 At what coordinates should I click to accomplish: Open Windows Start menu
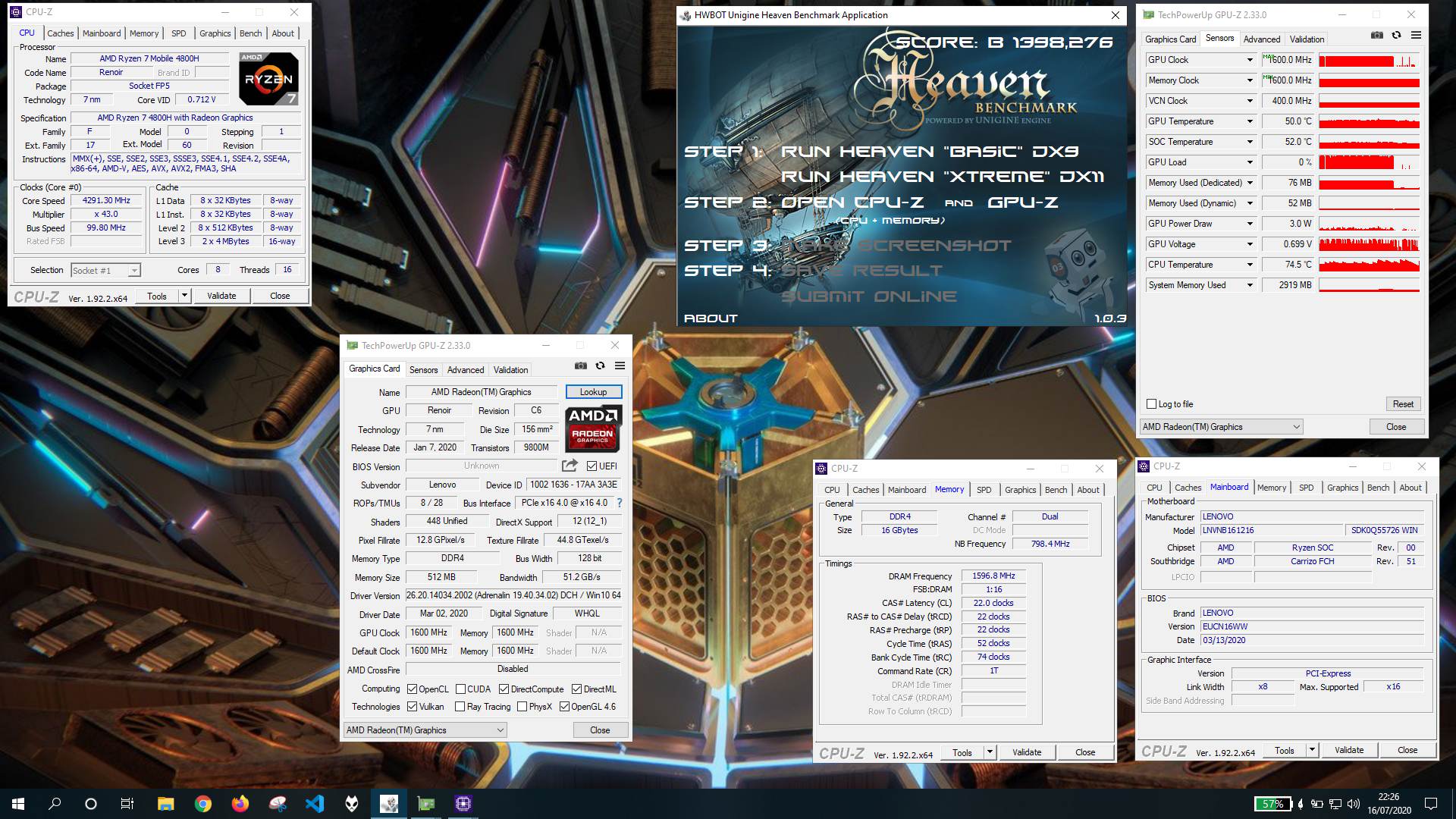click(18, 804)
